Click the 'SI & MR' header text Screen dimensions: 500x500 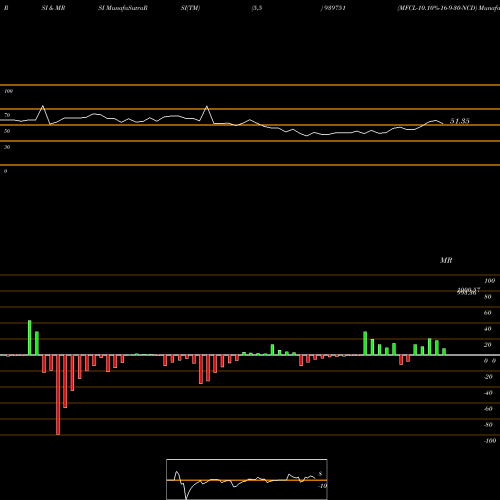[x=53, y=8]
